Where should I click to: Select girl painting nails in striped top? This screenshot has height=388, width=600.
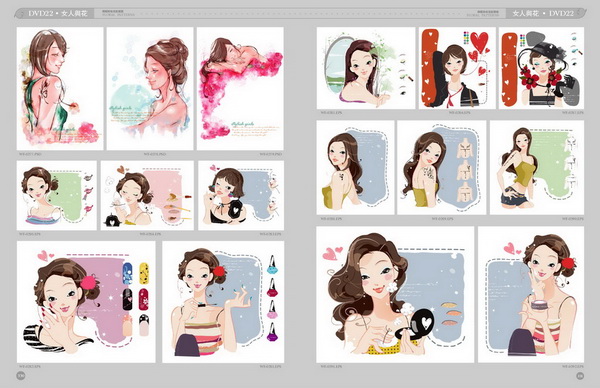click(223, 302)
